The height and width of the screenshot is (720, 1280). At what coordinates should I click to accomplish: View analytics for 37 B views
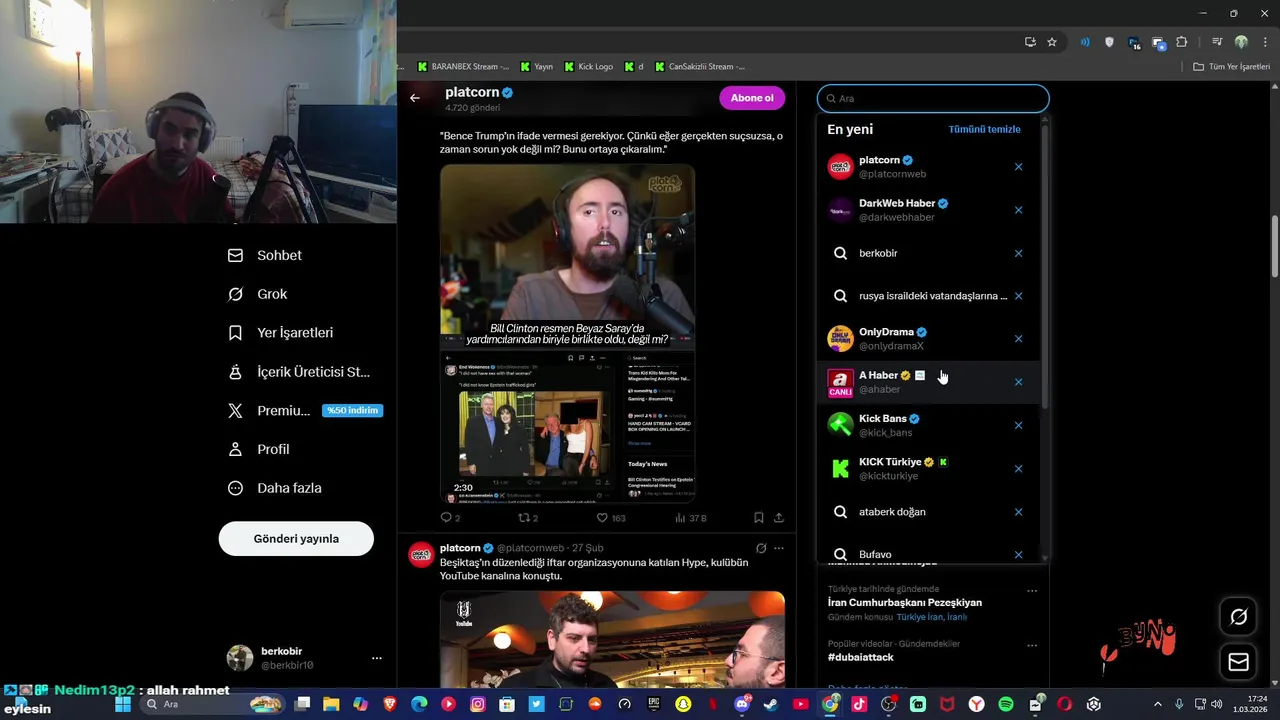pos(690,518)
